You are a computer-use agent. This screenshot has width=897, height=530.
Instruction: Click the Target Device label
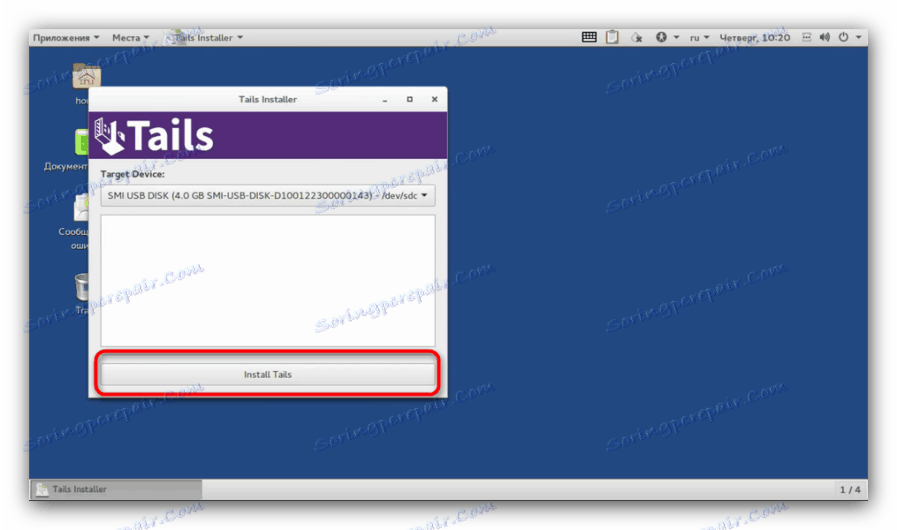pos(132,174)
